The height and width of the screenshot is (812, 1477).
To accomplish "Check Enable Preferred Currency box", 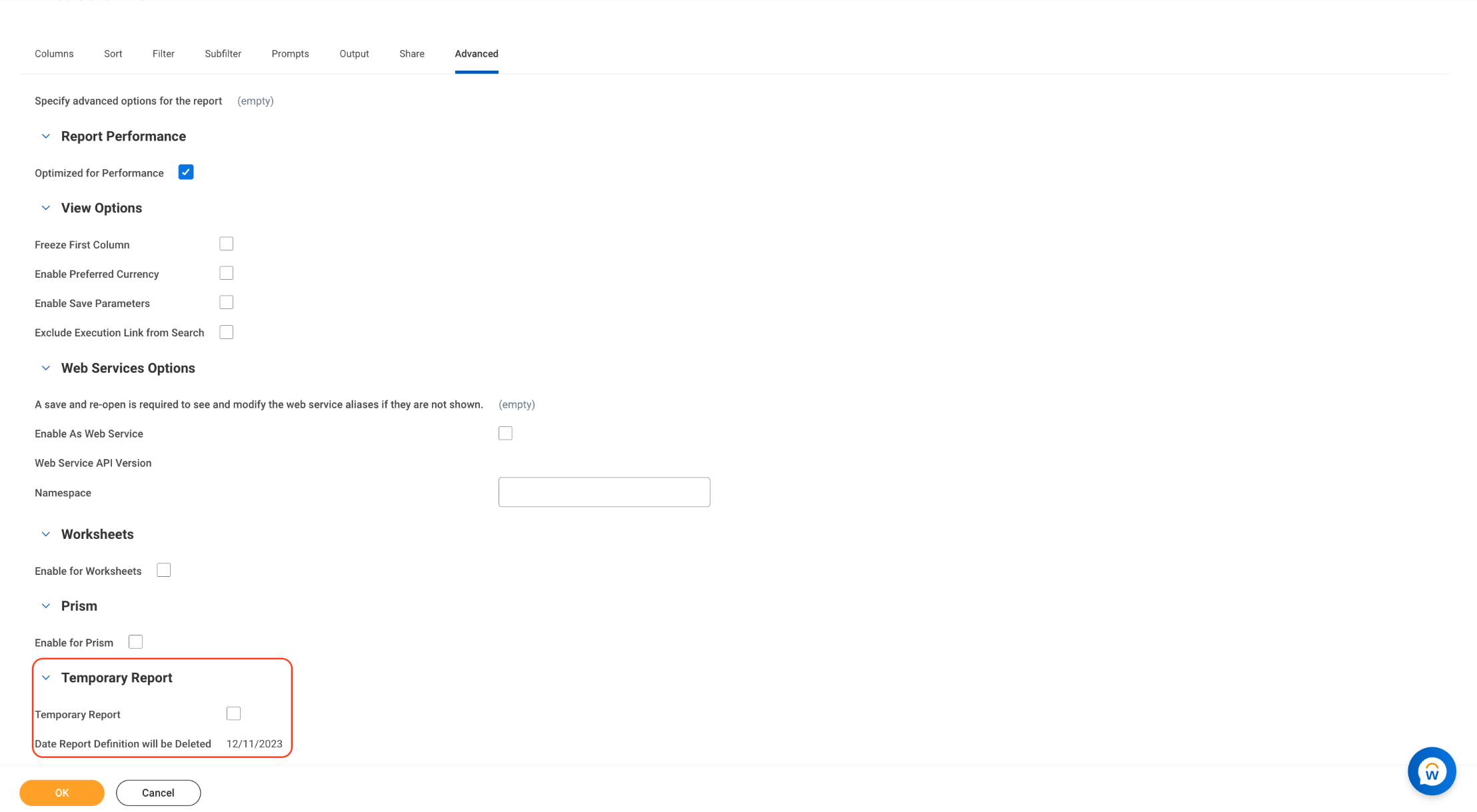I will (x=227, y=273).
